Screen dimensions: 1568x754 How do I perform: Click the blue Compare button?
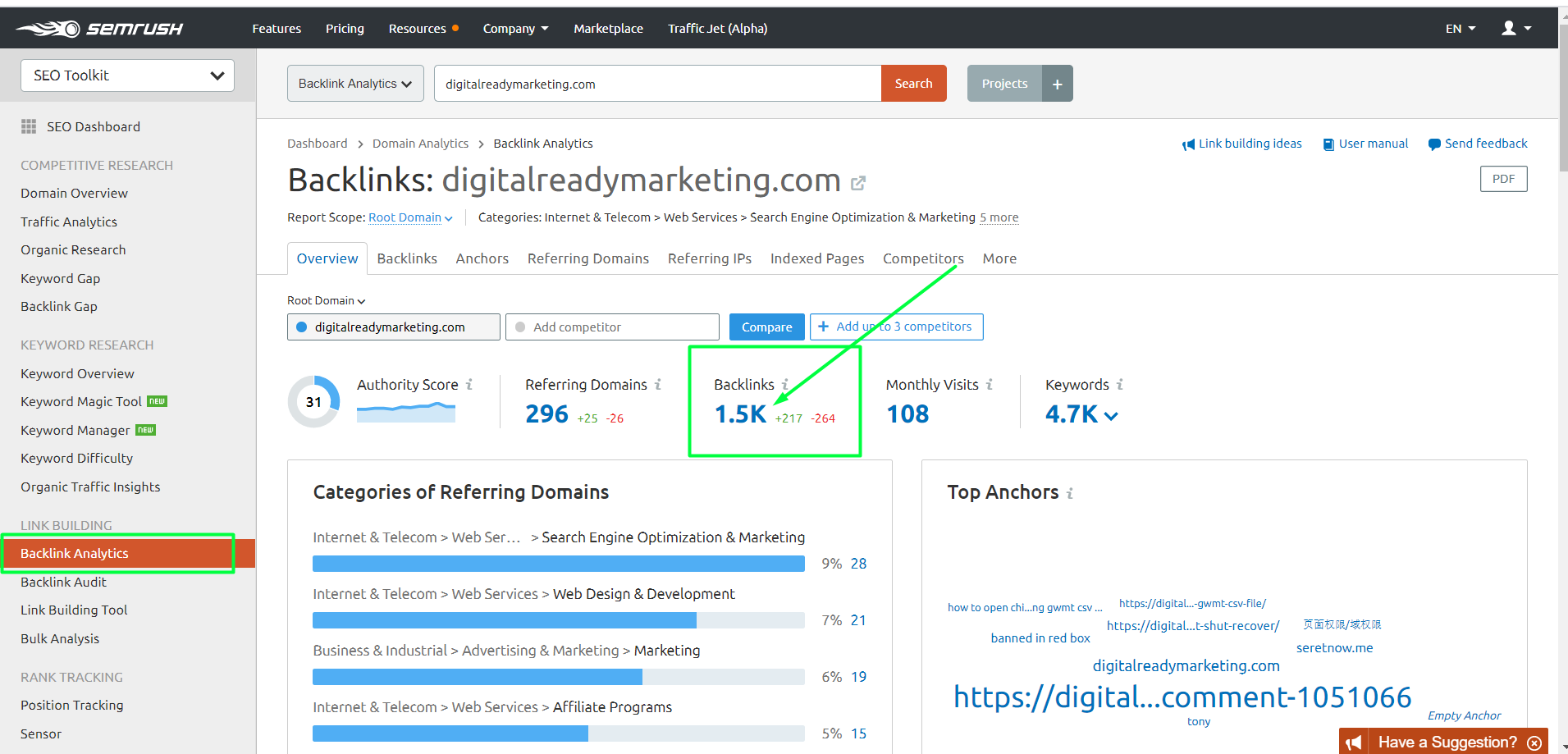coord(766,327)
